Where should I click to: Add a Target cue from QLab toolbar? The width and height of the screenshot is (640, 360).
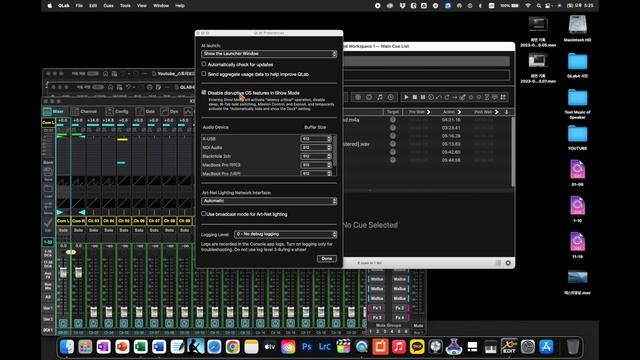coord(462,97)
